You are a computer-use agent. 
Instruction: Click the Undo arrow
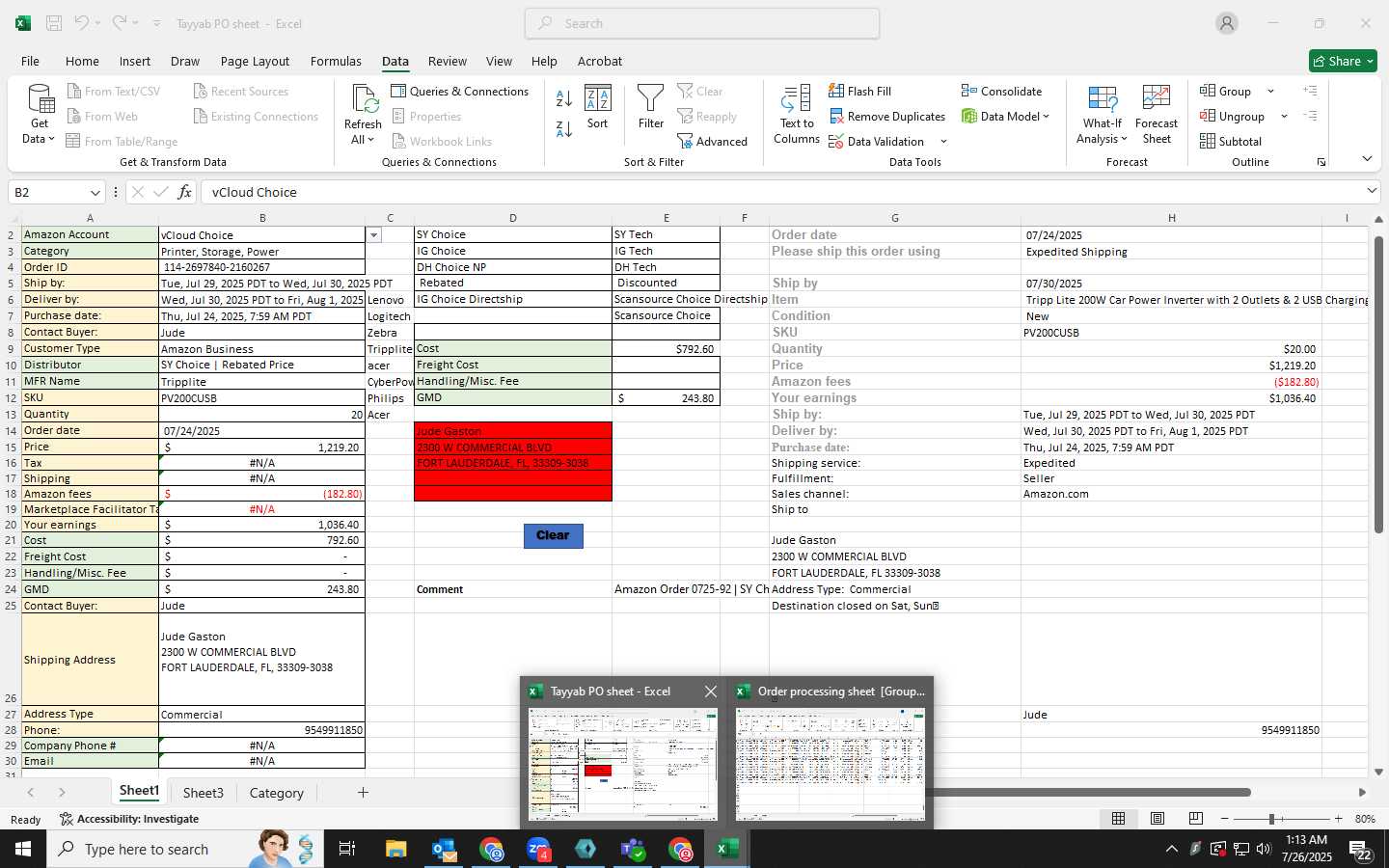pos(82,23)
